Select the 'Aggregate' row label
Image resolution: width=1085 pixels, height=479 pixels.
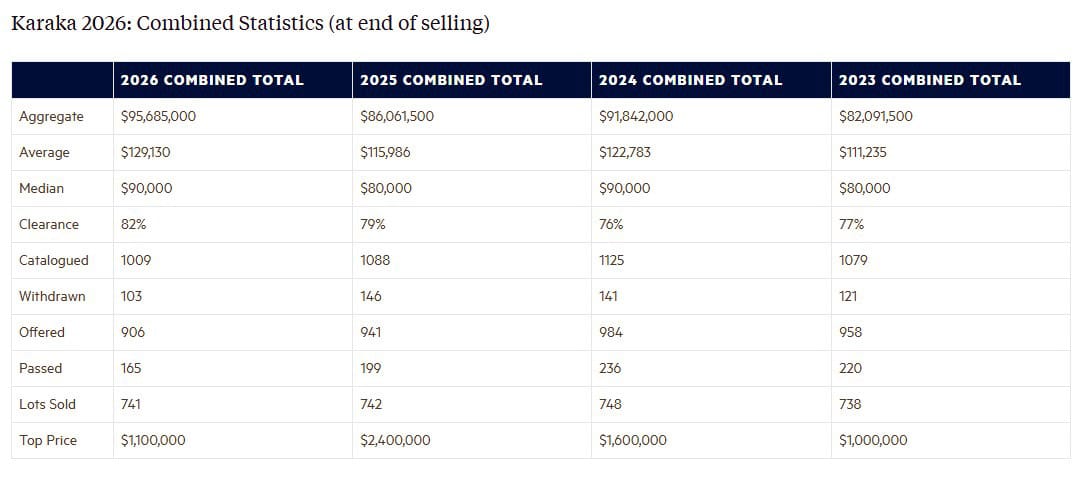point(52,116)
